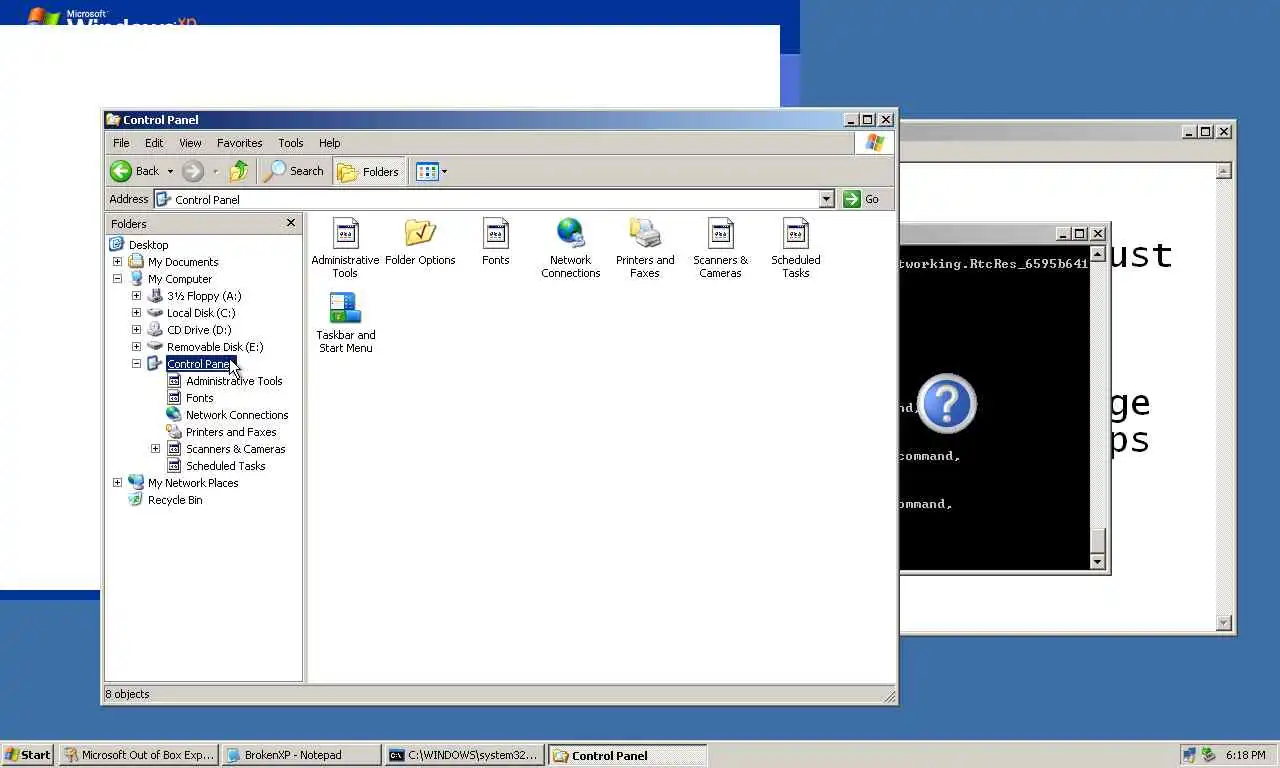Select Network Connections in the folder tree

coord(237,415)
